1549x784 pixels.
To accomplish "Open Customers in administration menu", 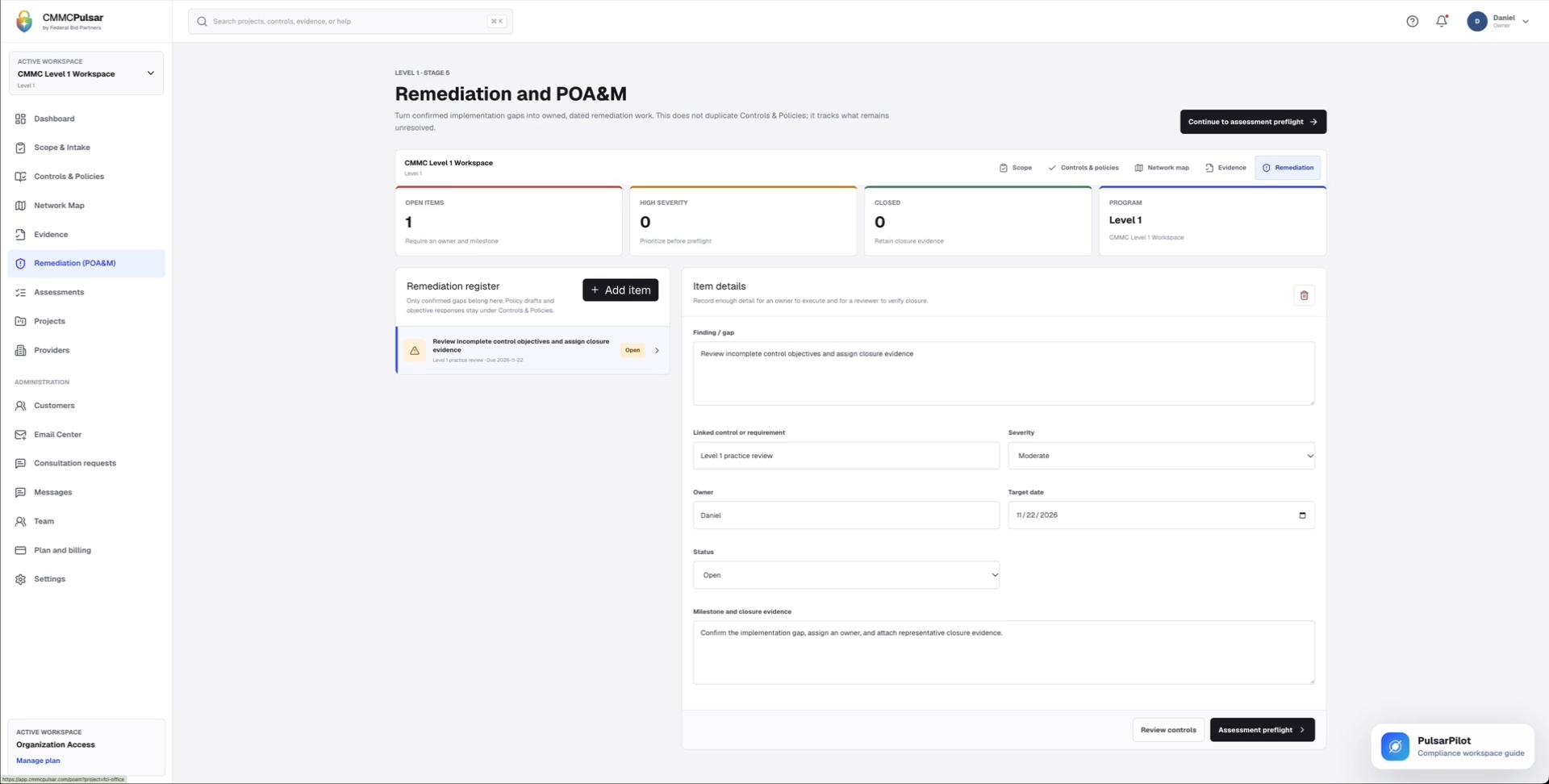I will point(86,406).
